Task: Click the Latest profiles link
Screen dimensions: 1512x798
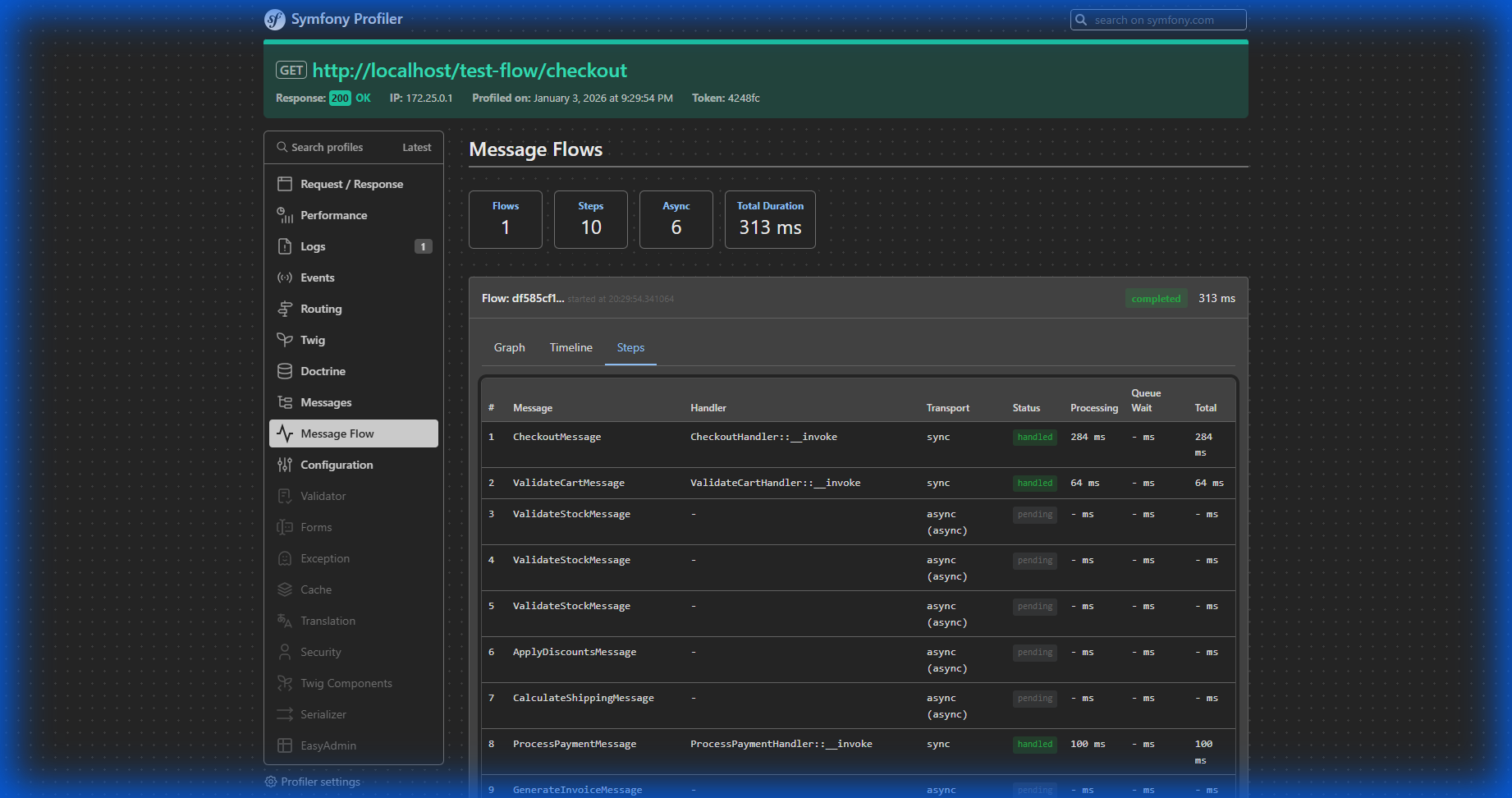Action: [x=416, y=147]
